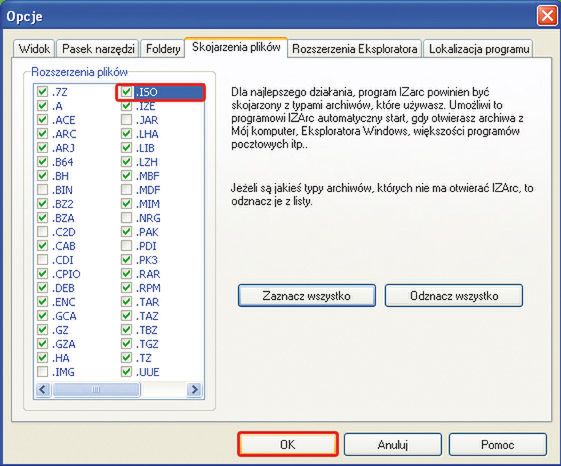Select the .ISO label in the list
561x466 pixels.
point(147,92)
